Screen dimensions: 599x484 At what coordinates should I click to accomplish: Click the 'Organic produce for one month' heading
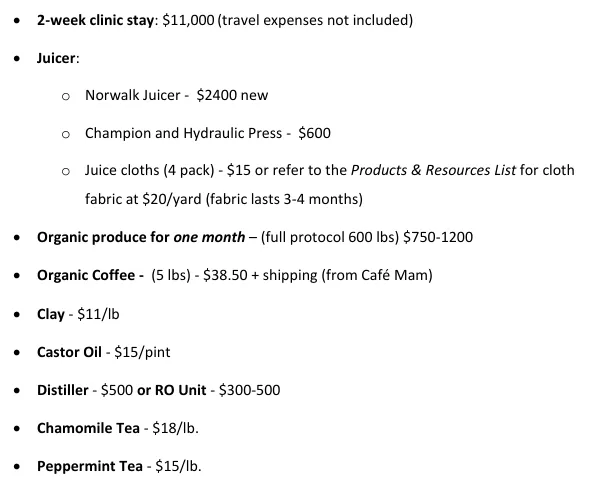click(x=141, y=237)
